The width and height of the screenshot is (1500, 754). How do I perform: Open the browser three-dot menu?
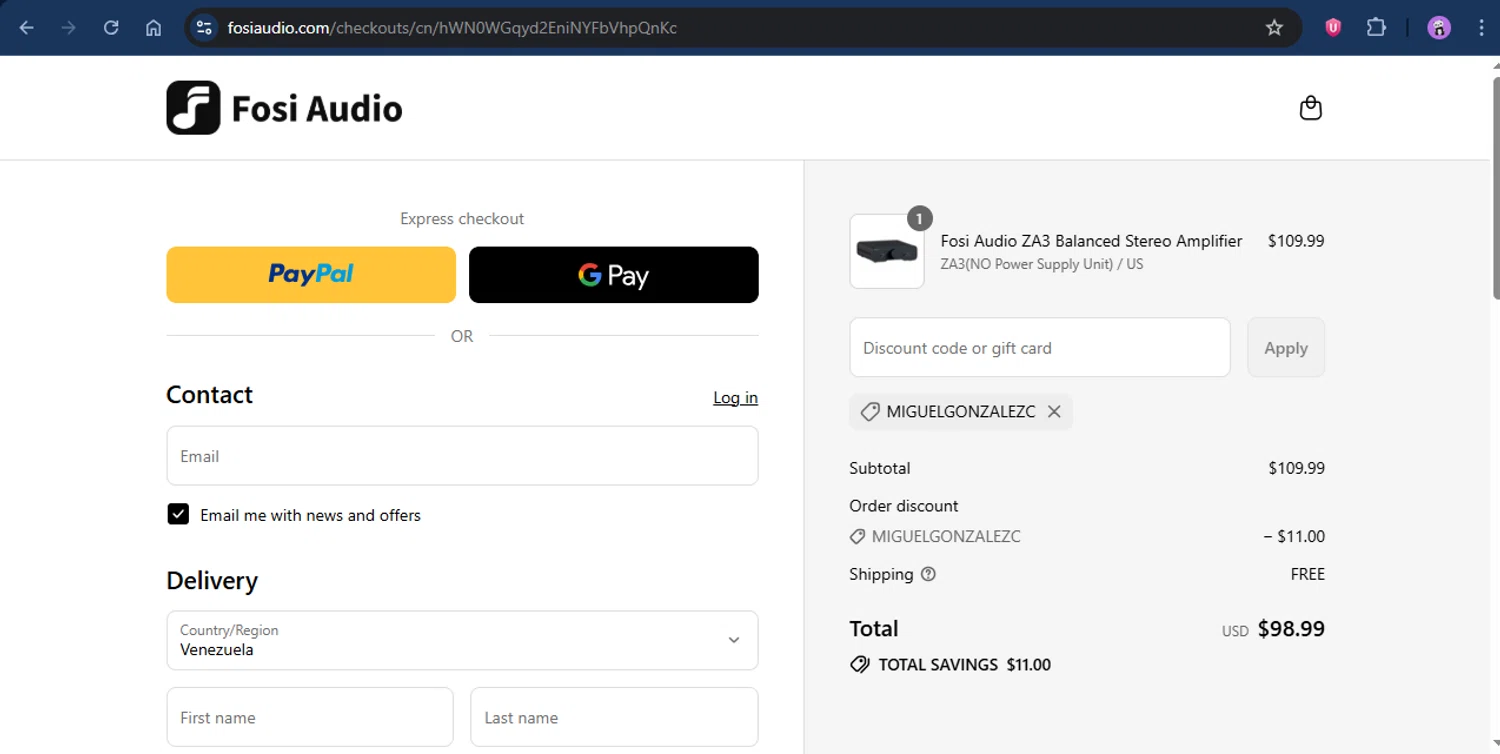1481,28
